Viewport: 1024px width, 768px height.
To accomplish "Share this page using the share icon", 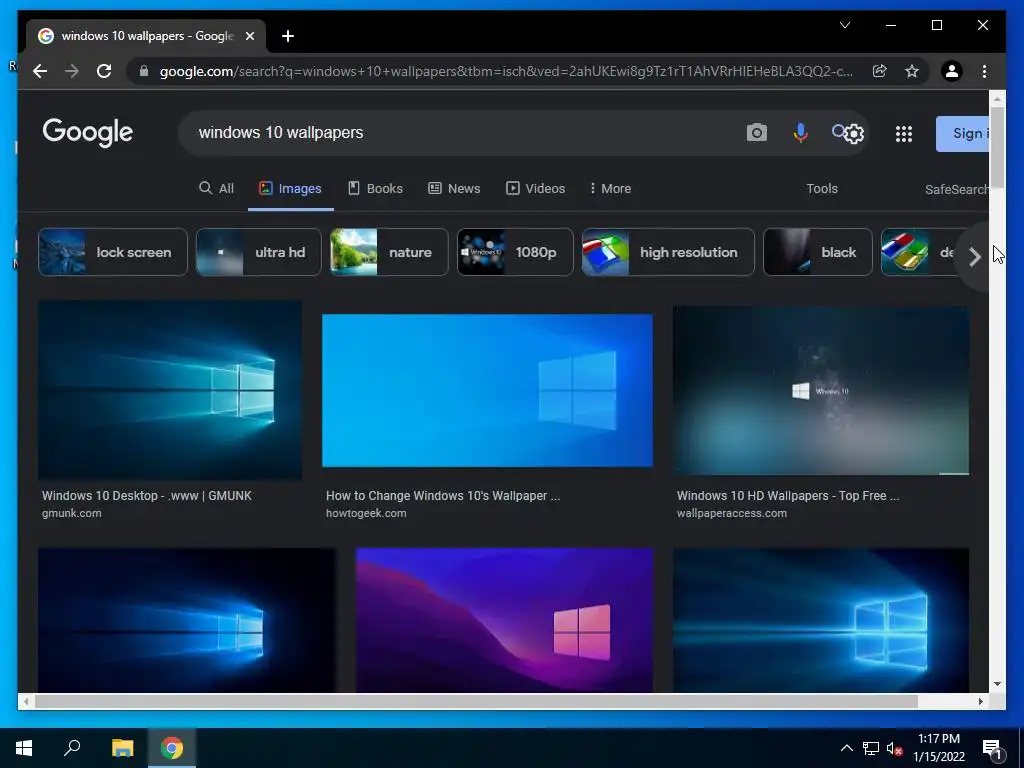I will pyautogui.click(x=880, y=71).
